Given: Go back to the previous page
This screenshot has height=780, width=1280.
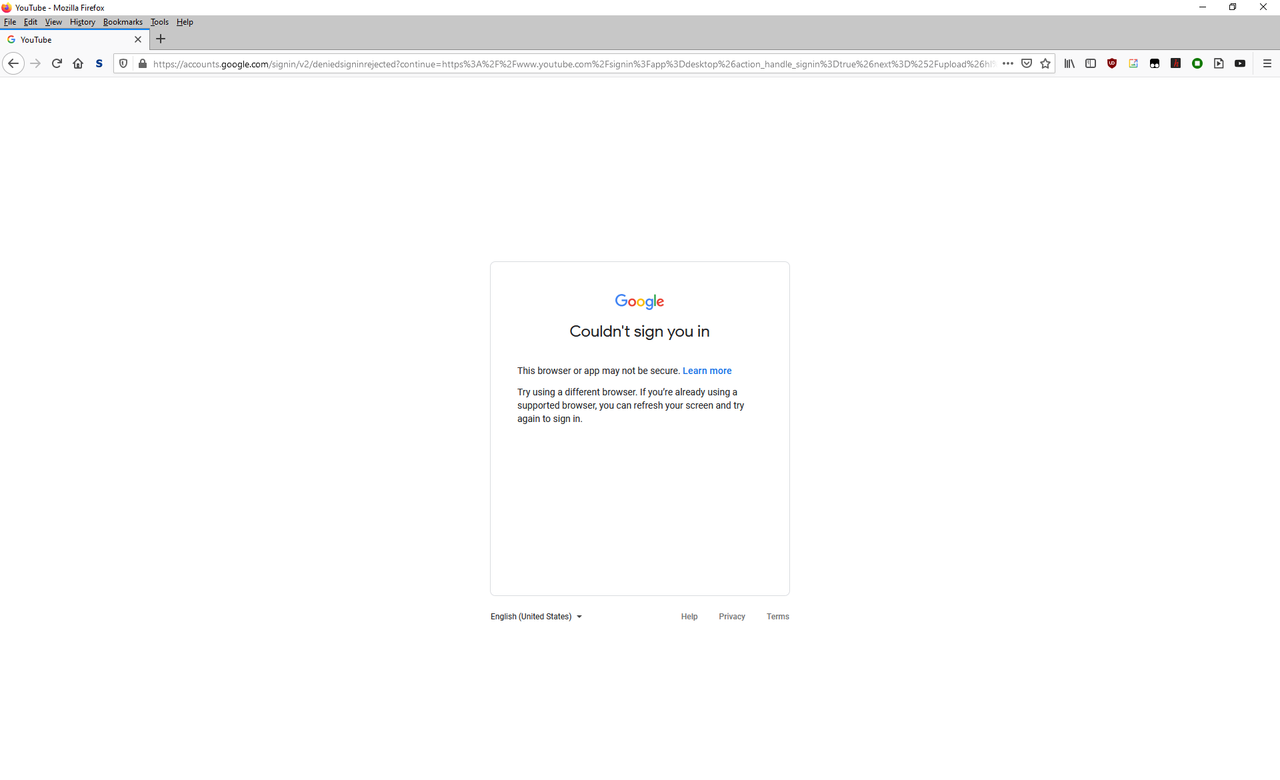Looking at the screenshot, I should [13, 63].
